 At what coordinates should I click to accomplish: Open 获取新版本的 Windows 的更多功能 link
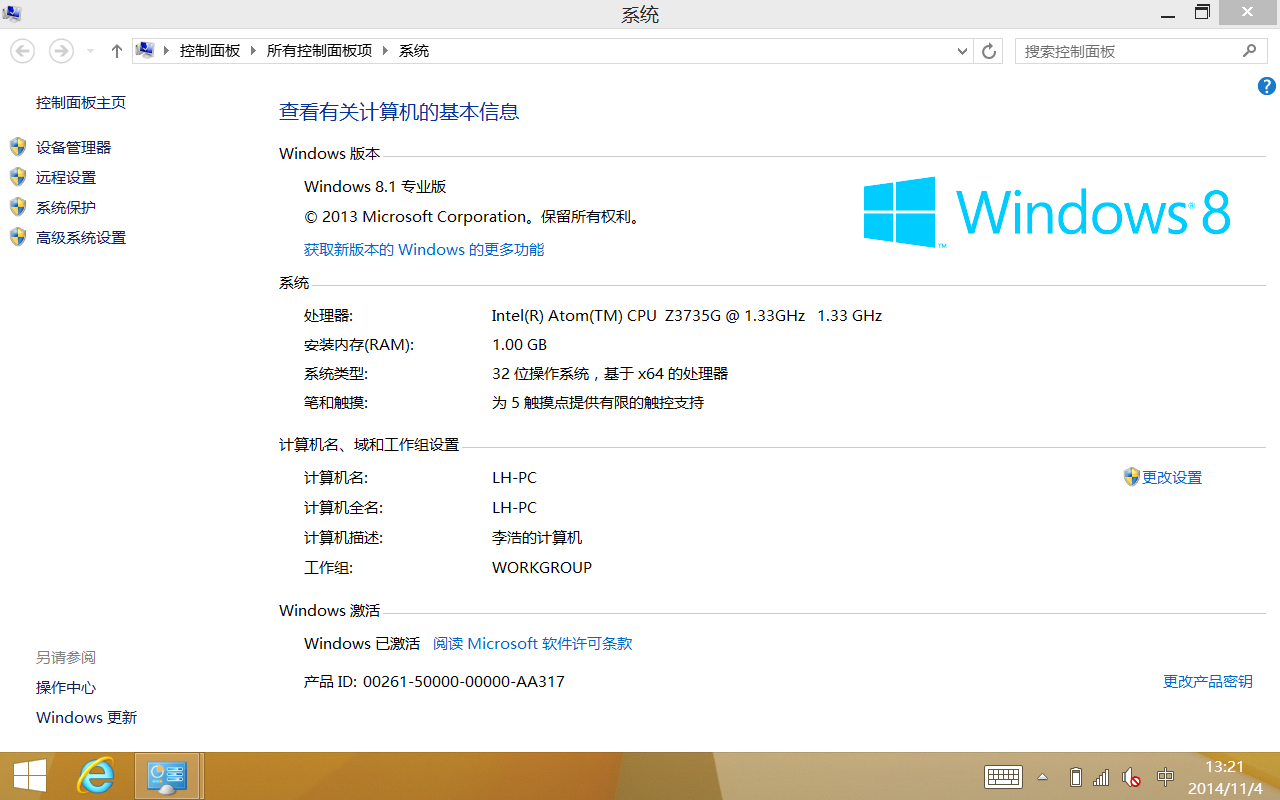(424, 250)
